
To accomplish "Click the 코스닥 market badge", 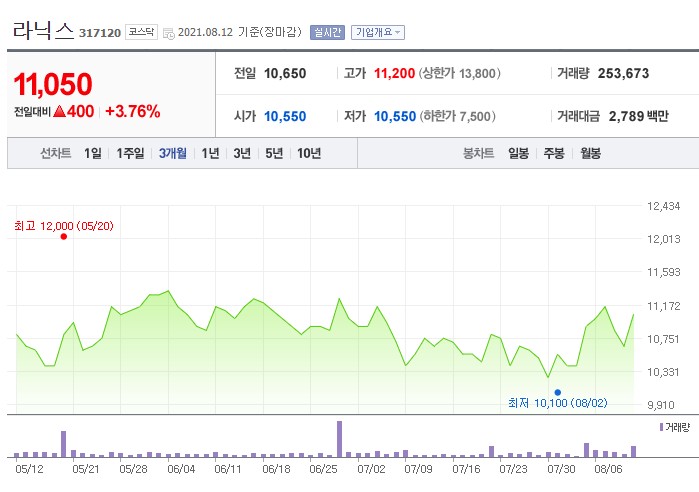I will pos(141,32).
